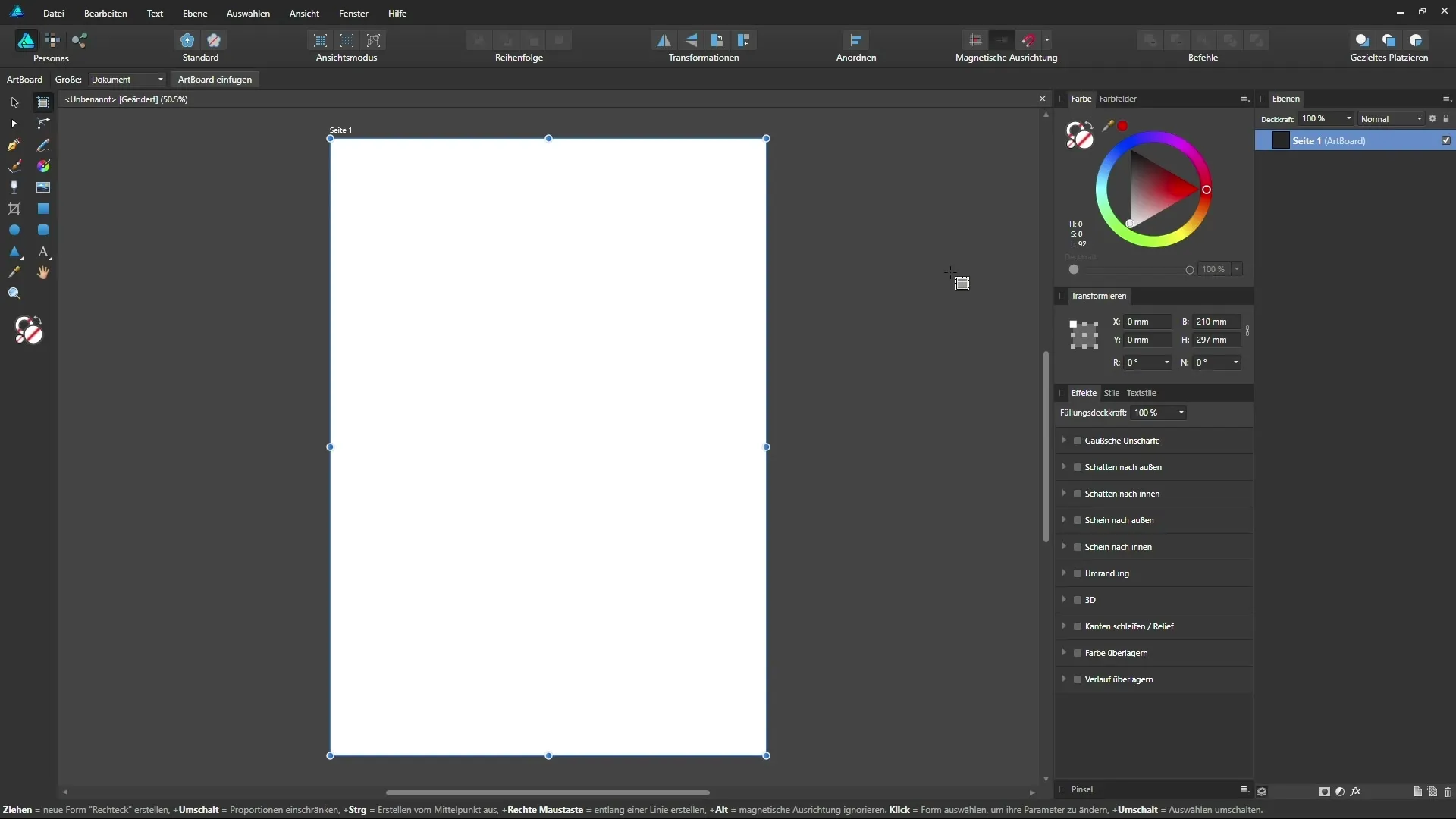
Task: Open the Farbe panel options menu
Action: tap(1244, 99)
